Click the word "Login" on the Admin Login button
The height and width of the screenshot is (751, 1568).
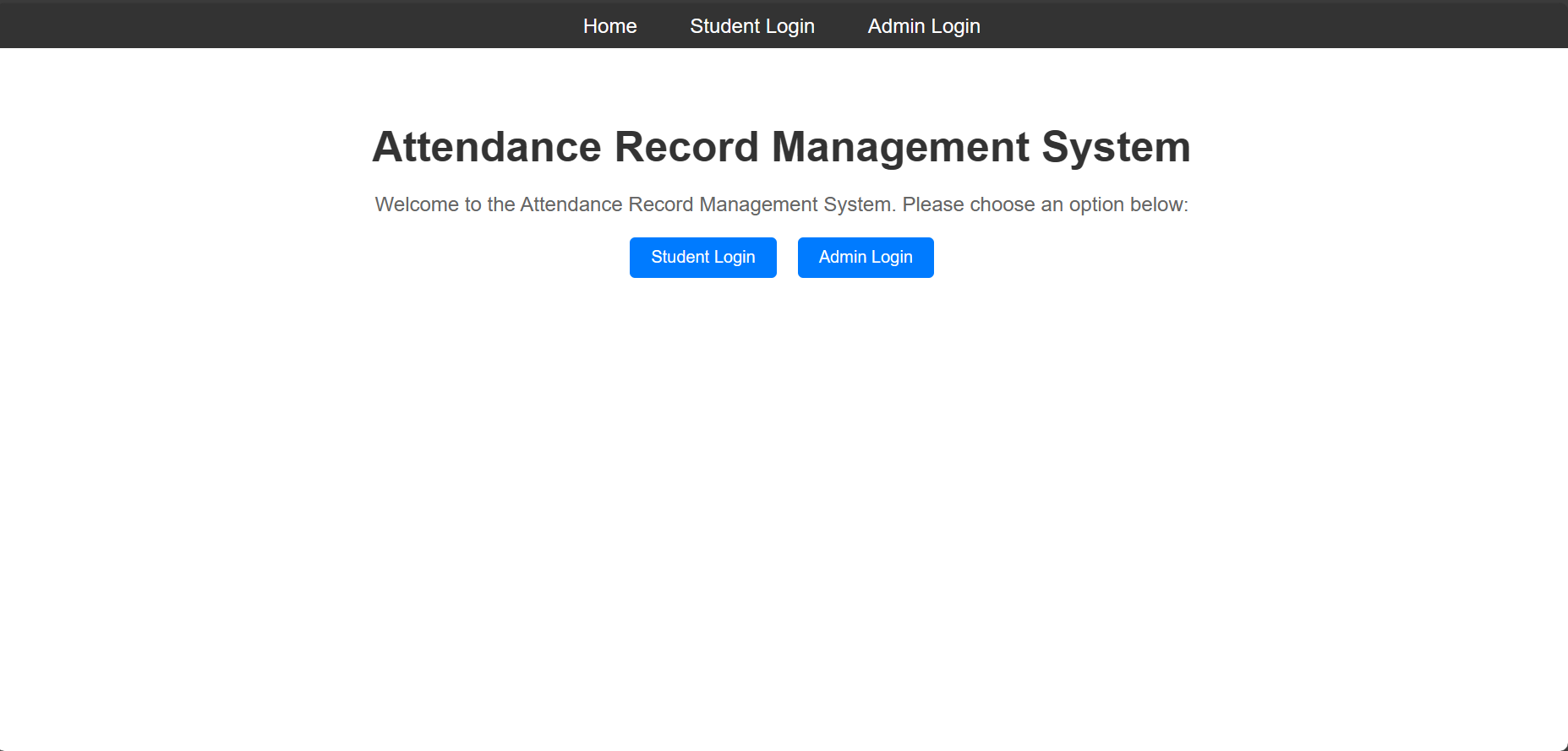pos(892,257)
